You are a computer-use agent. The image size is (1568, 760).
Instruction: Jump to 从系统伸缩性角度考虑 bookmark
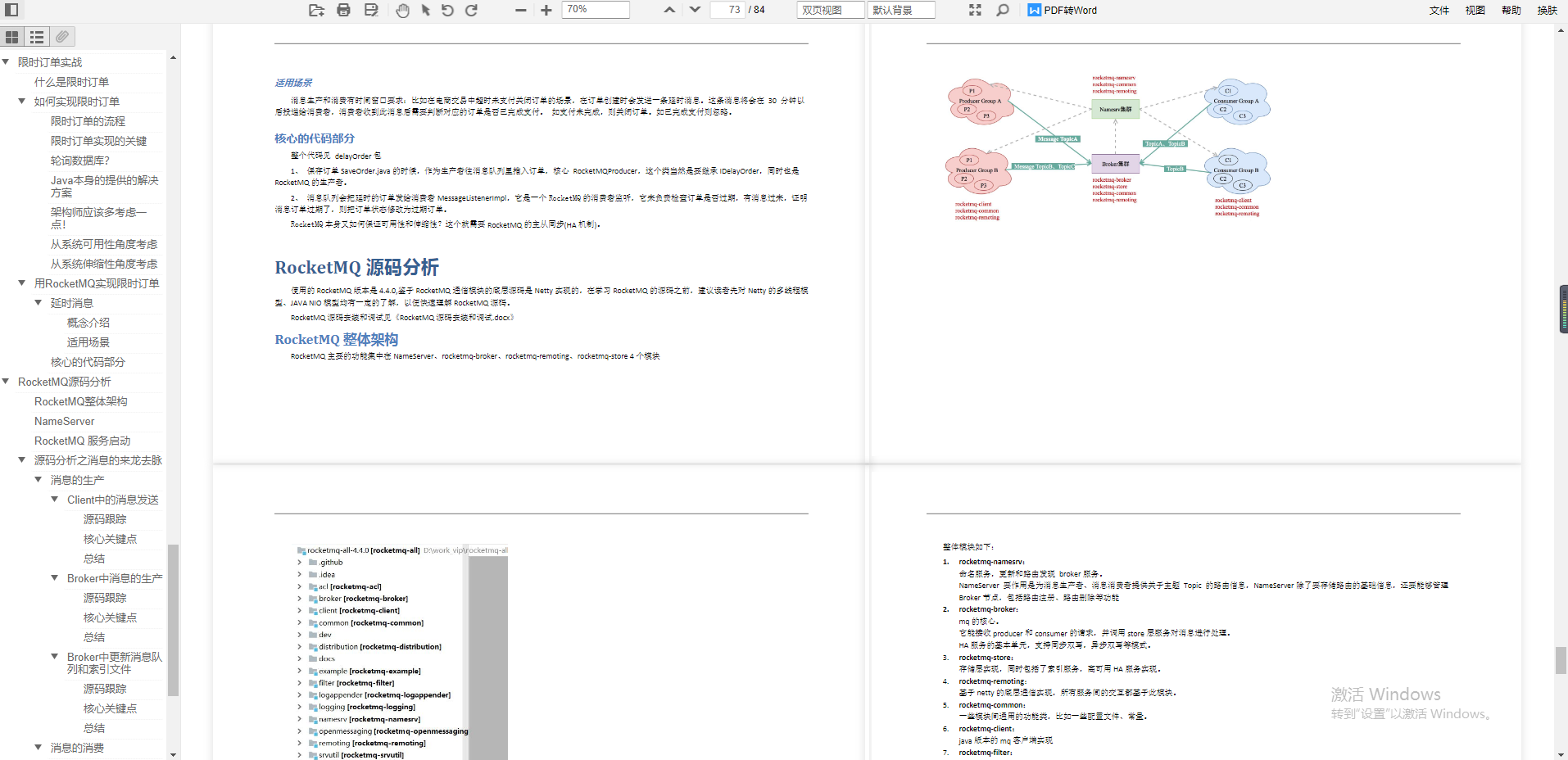[104, 264]
